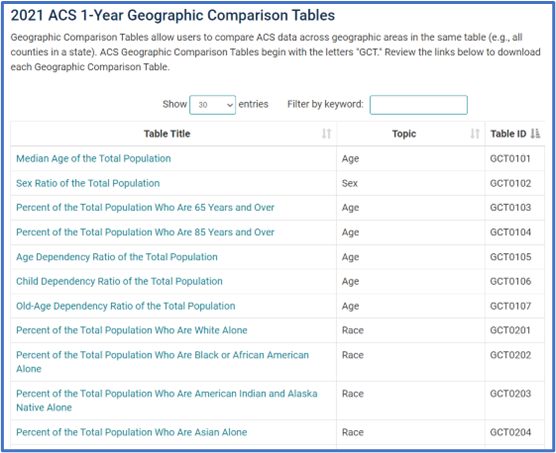Open Median Age of the Total Population
Screen dimensions: 556x453
click(x=94, y=158)
